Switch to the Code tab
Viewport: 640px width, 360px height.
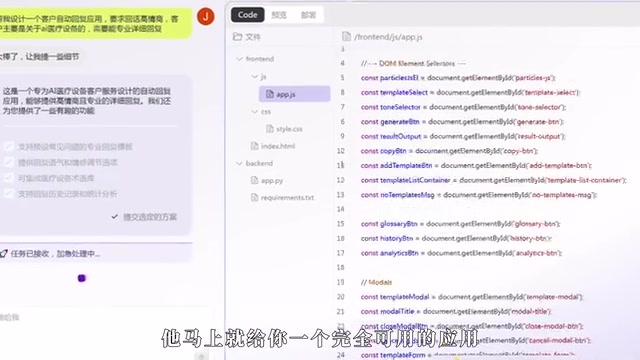pyautogui.click(x=247, y=15)
